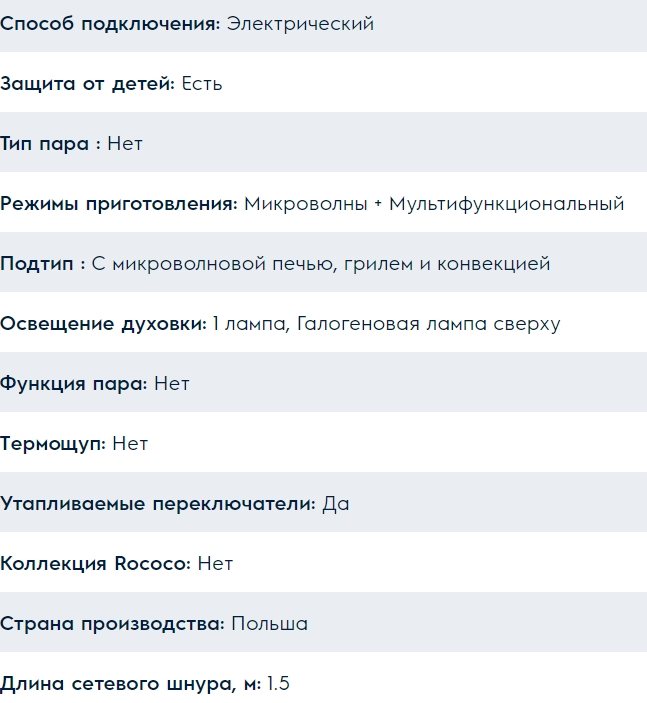Click the 'Режимы приготовления' label
Viewport: 647px width, 703px height.
click(119, 204)
